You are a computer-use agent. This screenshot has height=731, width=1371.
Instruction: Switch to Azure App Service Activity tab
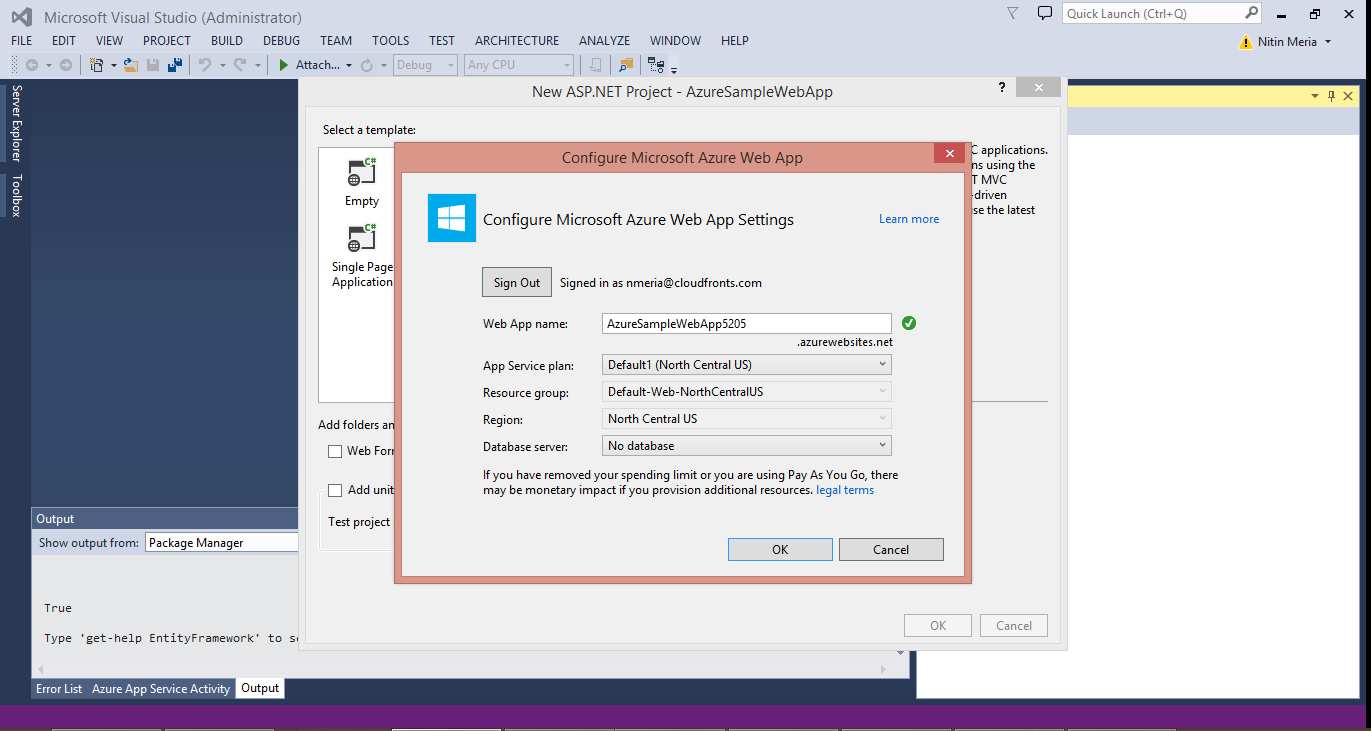click(161, 689)
